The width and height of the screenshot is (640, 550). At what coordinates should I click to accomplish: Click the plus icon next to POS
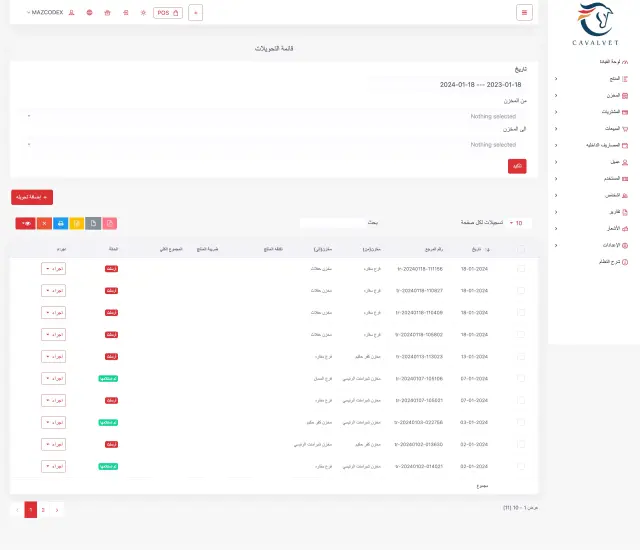point(196,13)
